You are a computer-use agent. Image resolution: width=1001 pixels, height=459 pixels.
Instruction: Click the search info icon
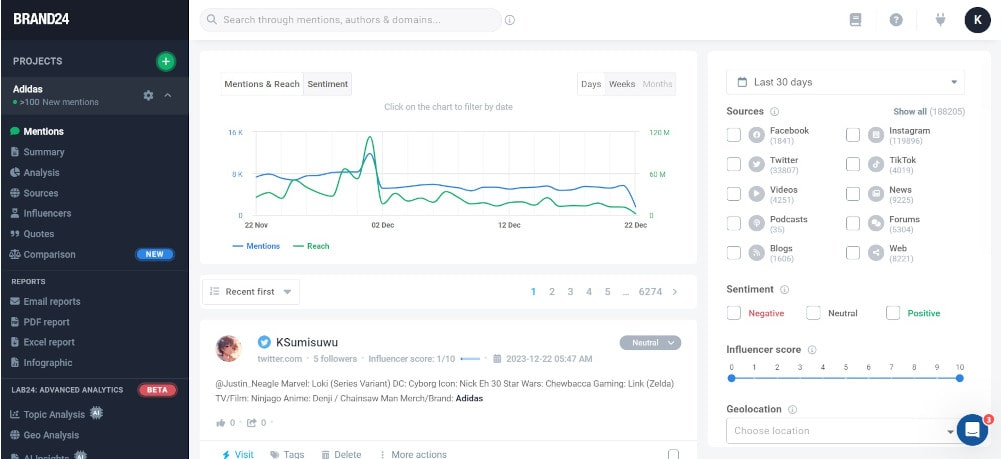509,20
